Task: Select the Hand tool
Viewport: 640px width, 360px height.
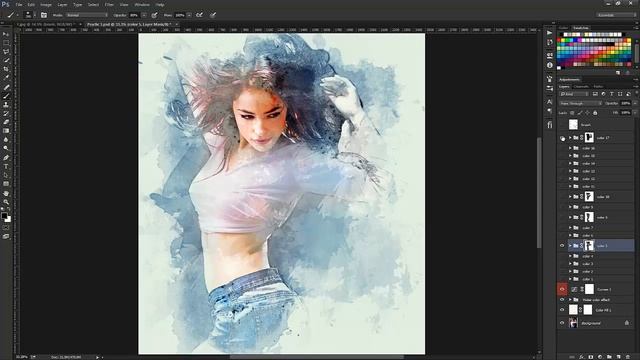Action: [6, 193]
